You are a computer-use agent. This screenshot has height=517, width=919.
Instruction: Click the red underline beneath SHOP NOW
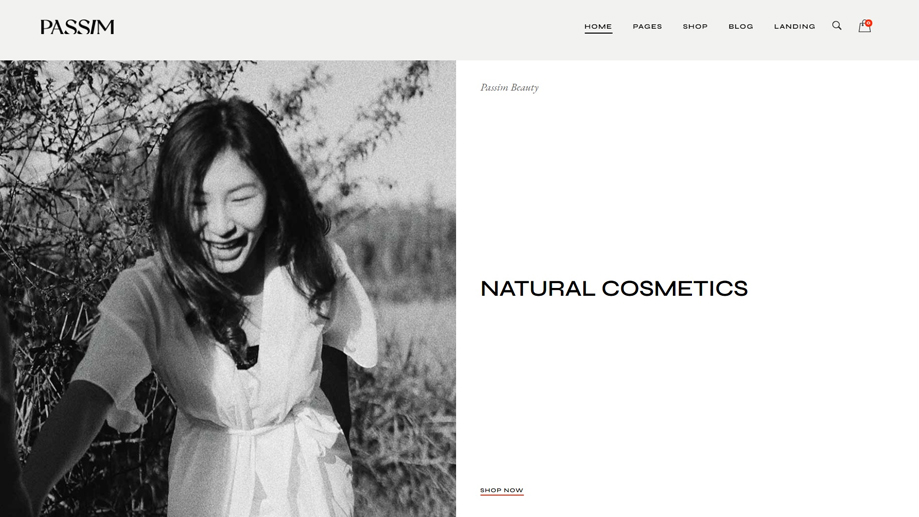(502, 495)
